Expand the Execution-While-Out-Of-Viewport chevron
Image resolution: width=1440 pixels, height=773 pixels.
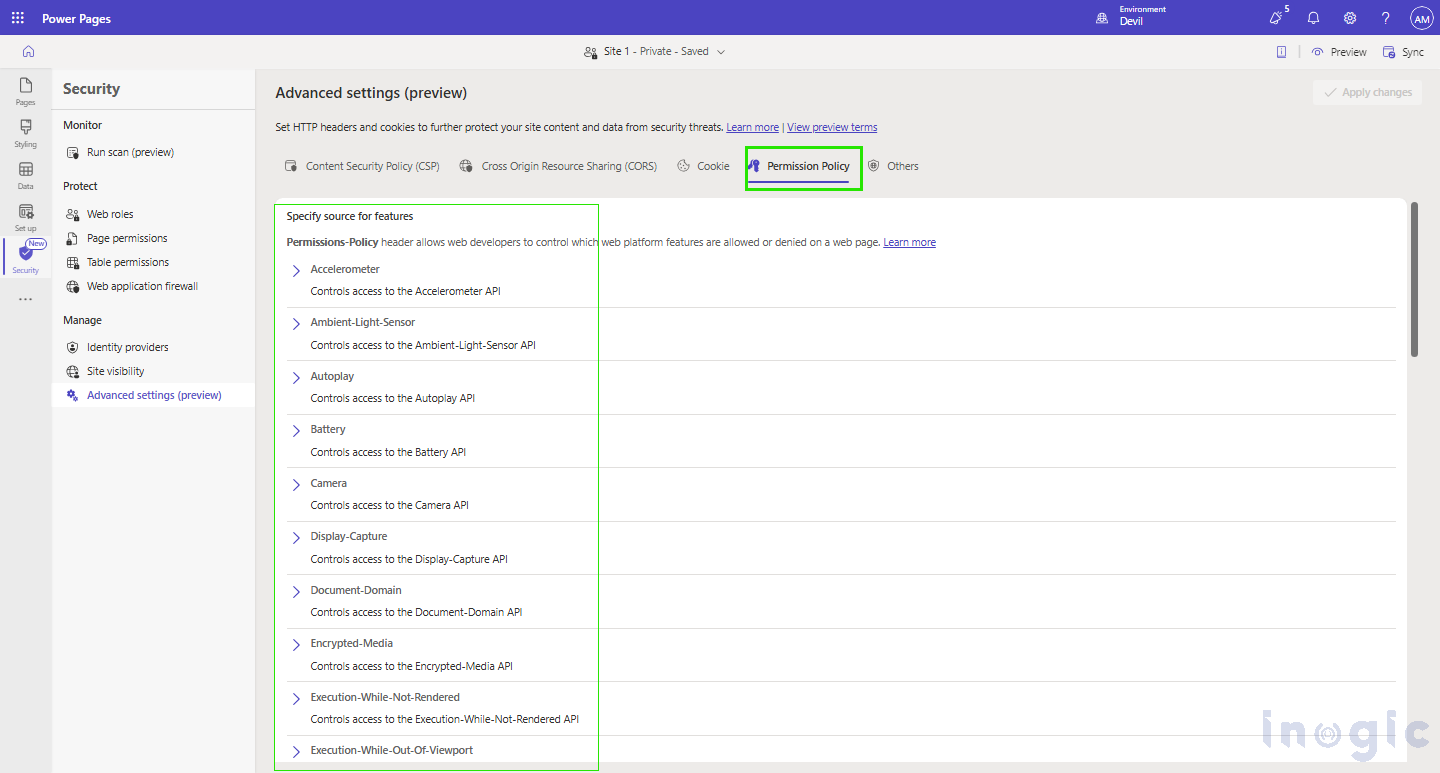coord(296,752)
